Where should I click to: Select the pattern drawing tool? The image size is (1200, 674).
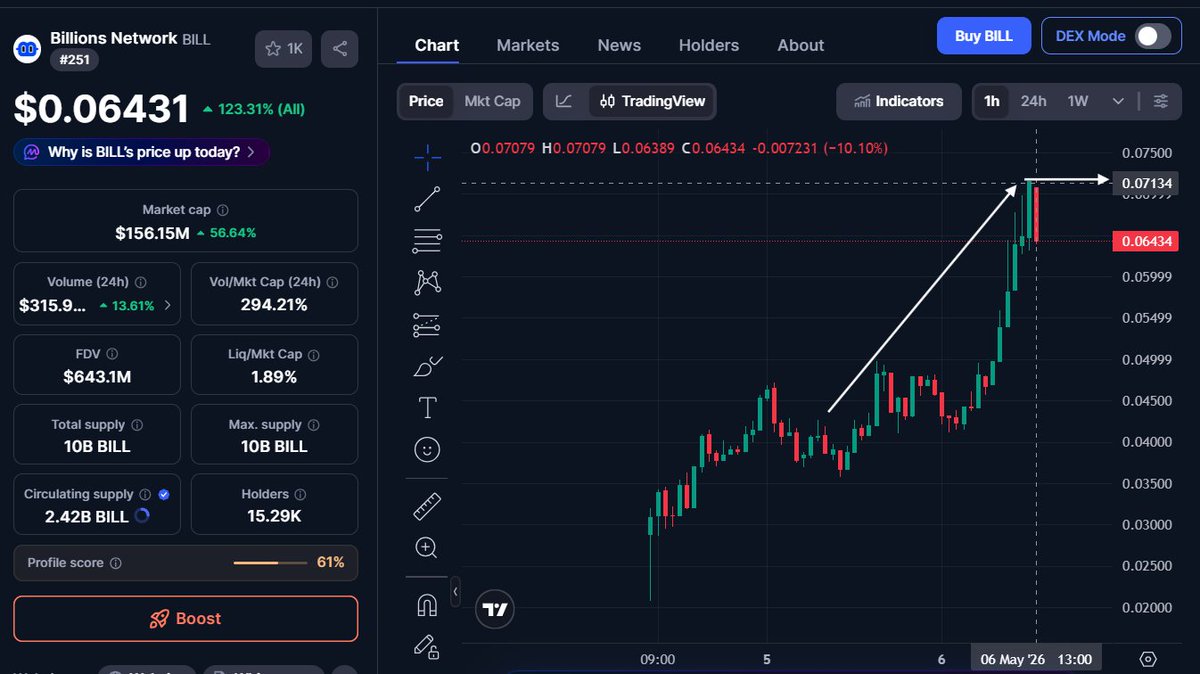[x=427, y=282]
